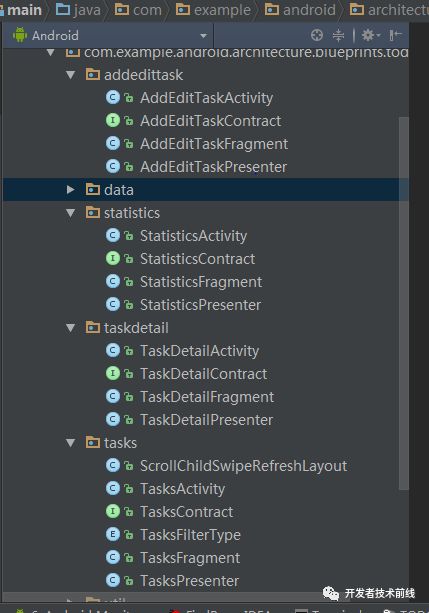Image resolution: width=429 pixels, height=613 pixels.
Task: Click the enum icon beside TasksFilterType
Action: pos(113,534)
